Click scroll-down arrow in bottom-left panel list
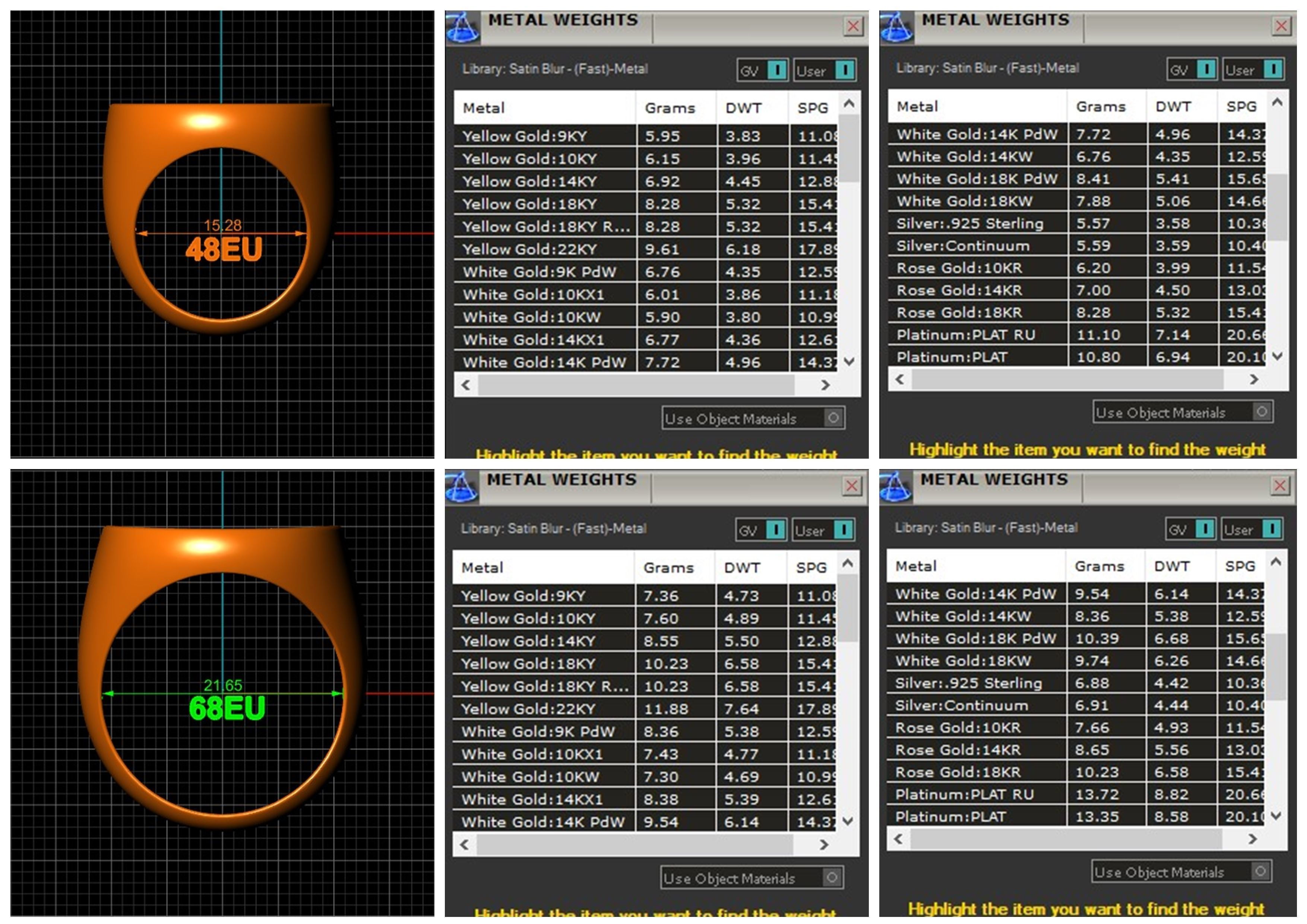 [848, 821]
